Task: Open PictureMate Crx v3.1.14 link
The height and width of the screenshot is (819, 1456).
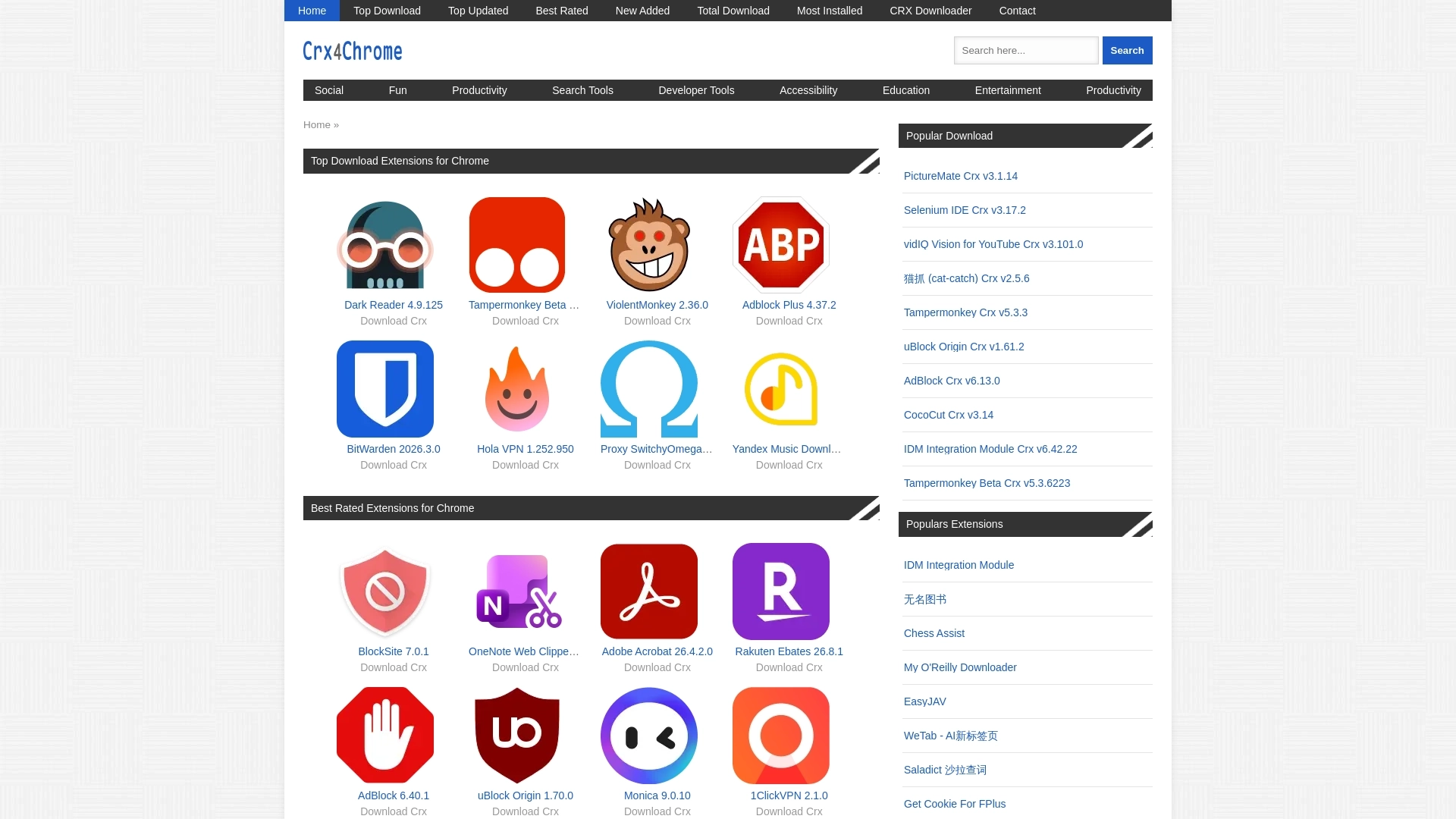Action: (961, 176)
